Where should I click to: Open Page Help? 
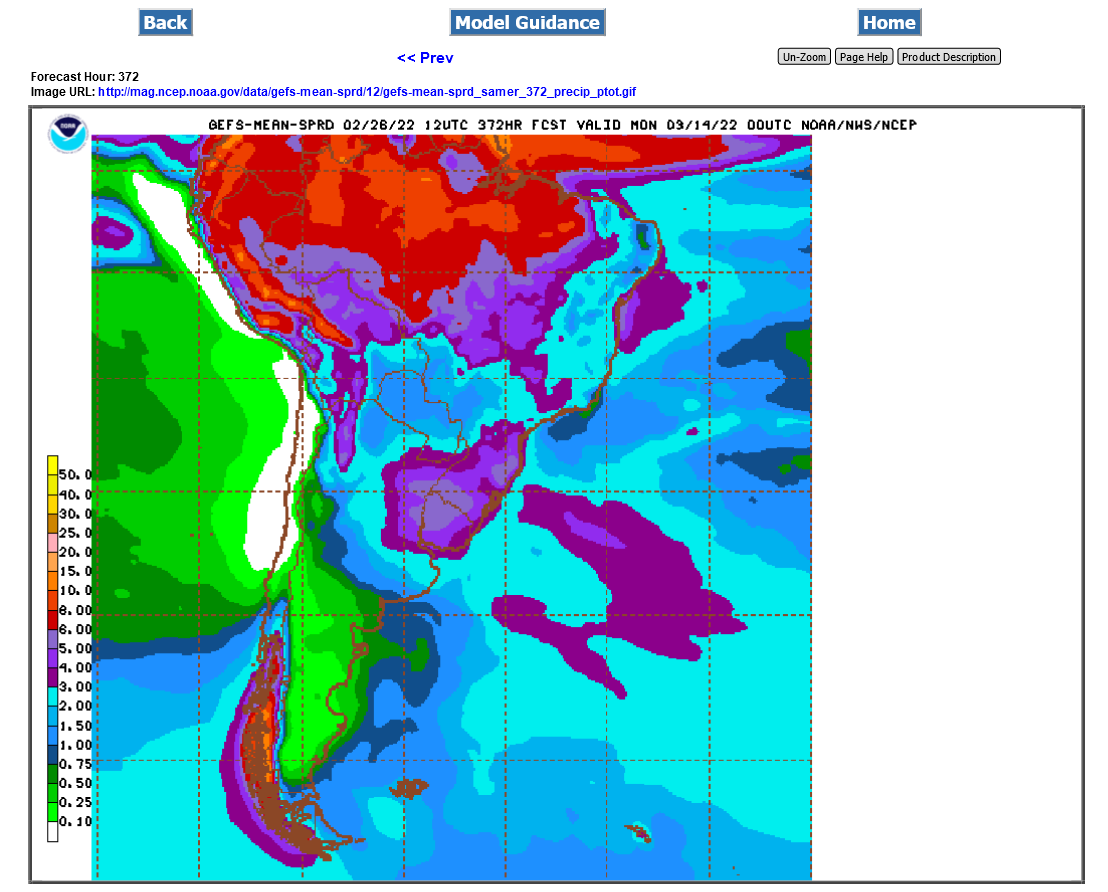point(864,57)
